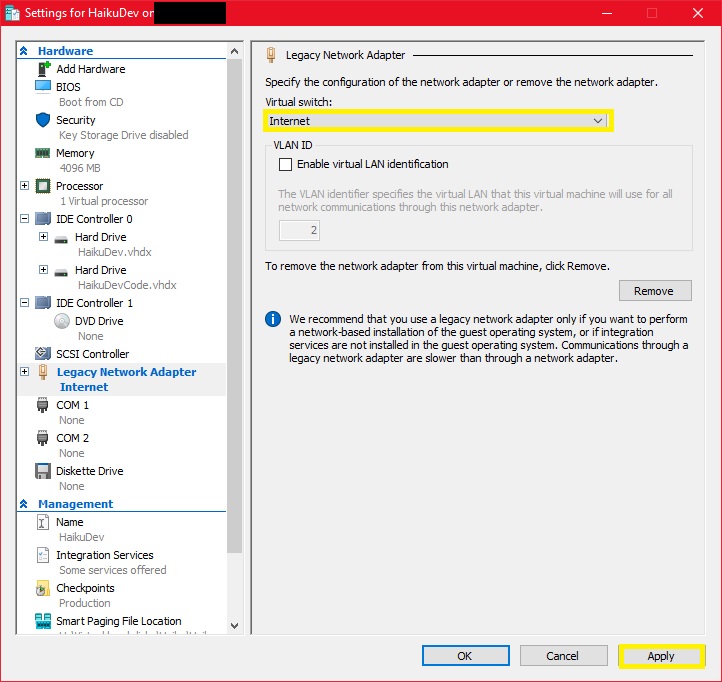The height and width of the screenshot is (682, 722).
Task: Enable virtual LAN identification checkbox
Action: 285,164
